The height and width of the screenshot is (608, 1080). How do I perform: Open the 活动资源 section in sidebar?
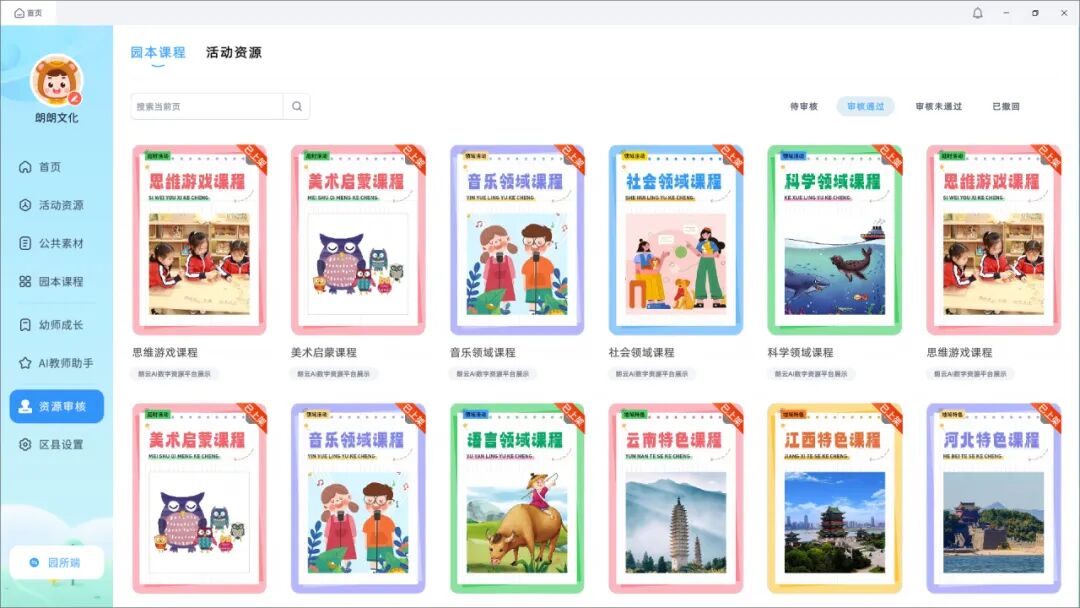tap(55, 203)
